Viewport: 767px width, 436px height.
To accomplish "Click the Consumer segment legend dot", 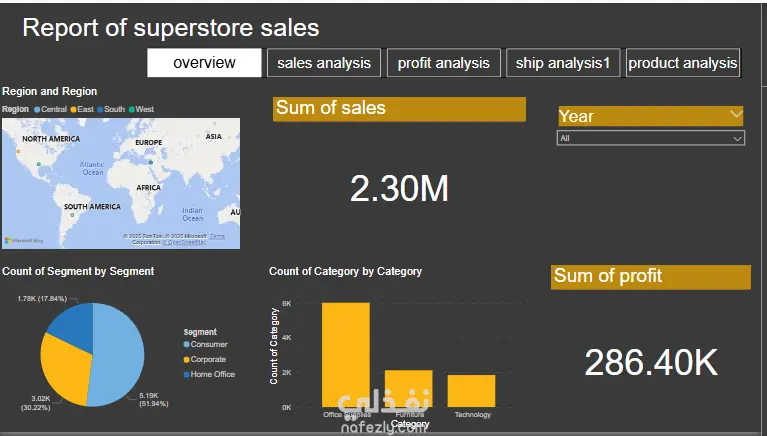I will tap(186, 345).
